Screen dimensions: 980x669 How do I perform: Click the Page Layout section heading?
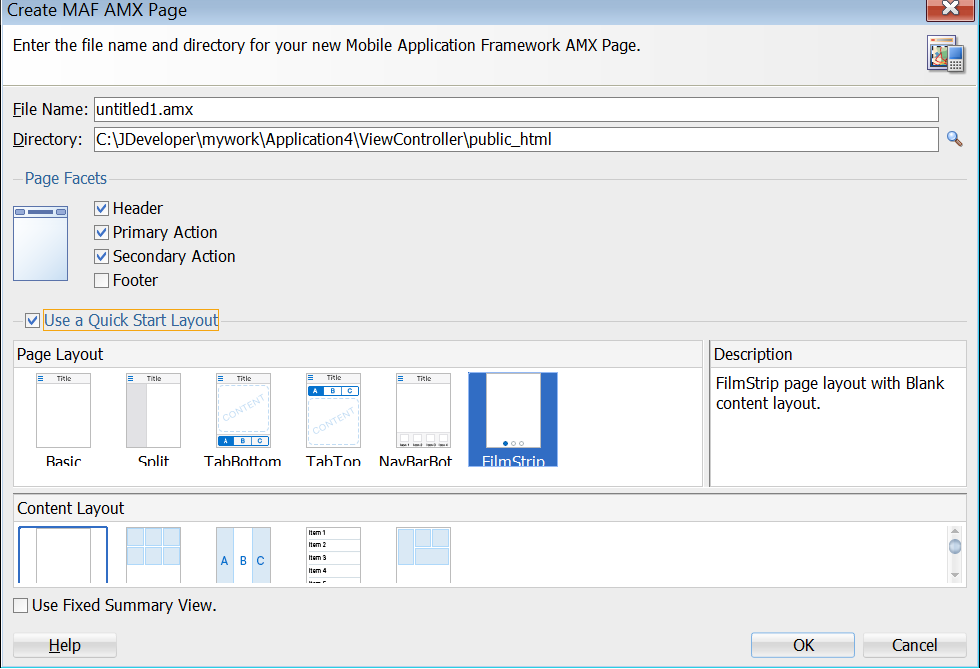[60, 355]
